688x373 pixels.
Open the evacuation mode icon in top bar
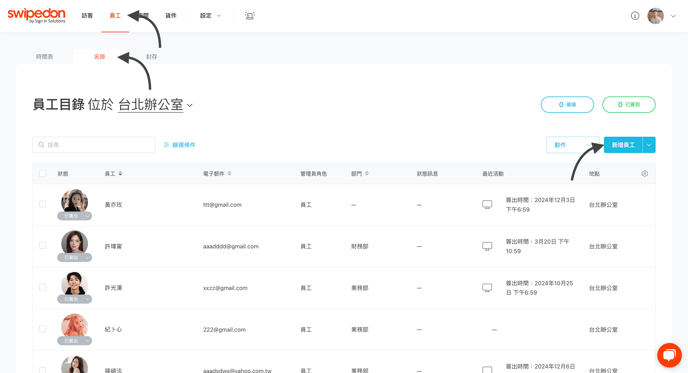[250, 16]
